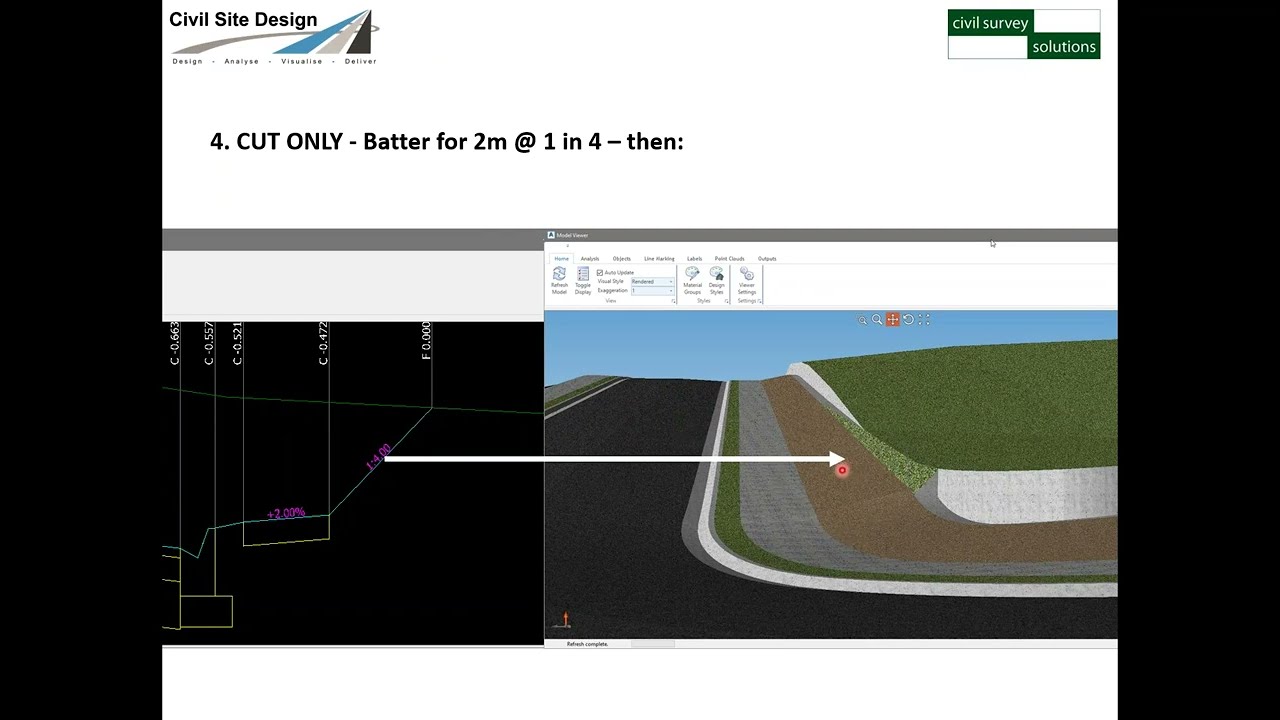Open the Visual Style dropdown showing Rendered
This screenshot has height=720, width=1280.
pos(653,282)
